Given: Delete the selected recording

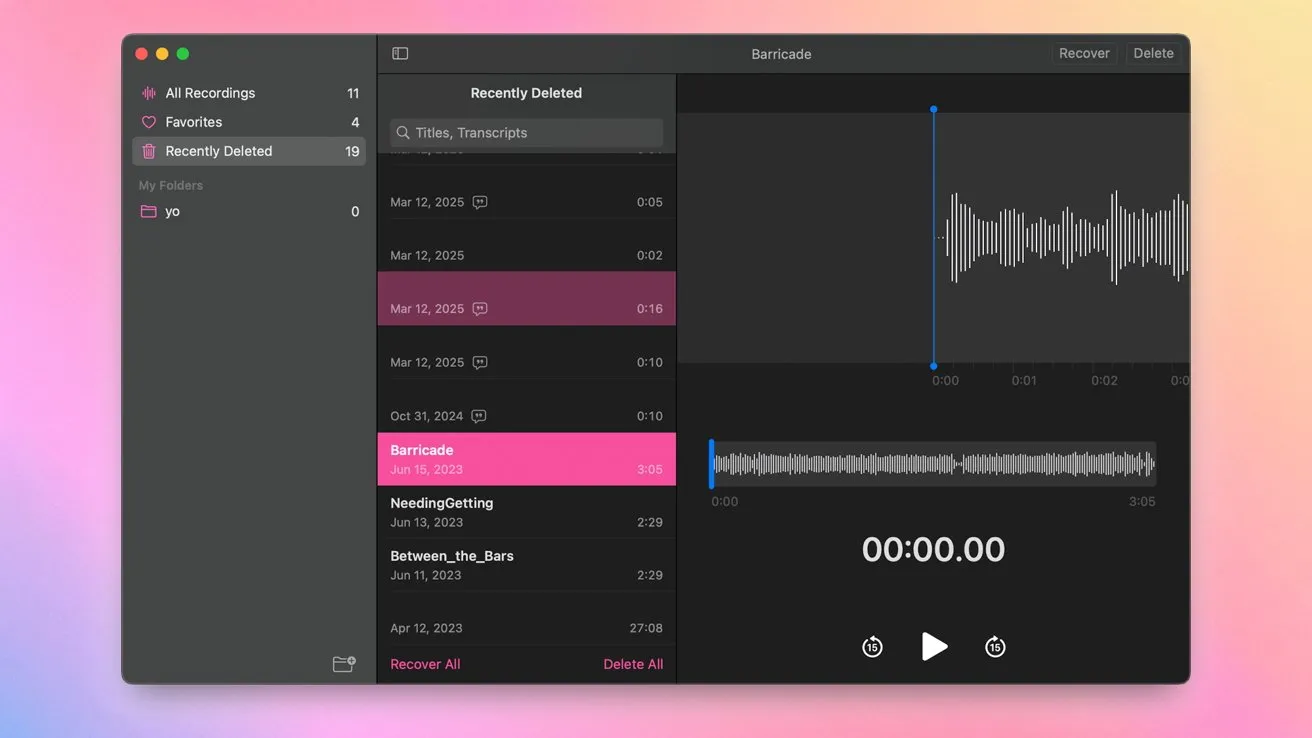Looking at the screenshot, I should pyautogui.click(x=1152, y=53).
